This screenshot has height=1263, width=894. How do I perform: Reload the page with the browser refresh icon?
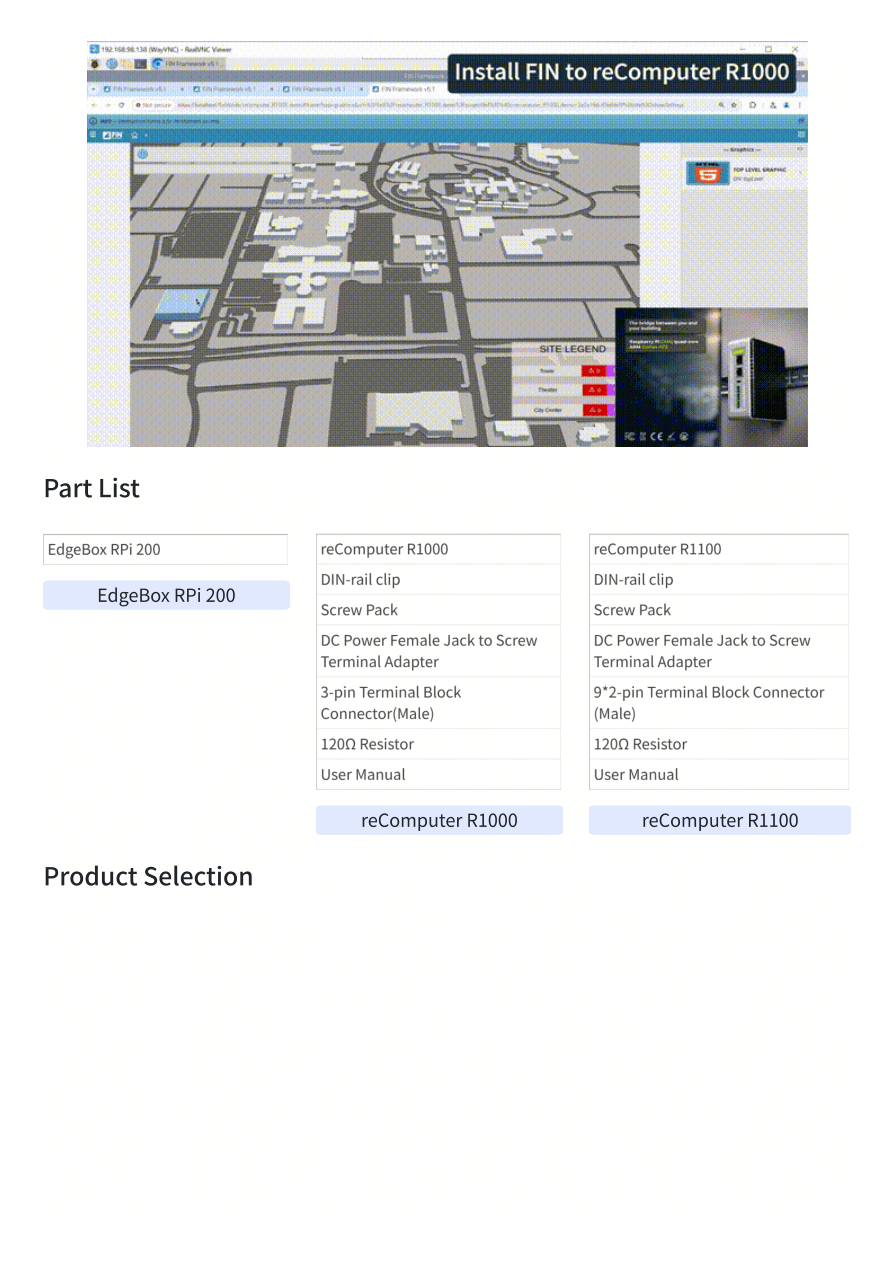point(121,104)
